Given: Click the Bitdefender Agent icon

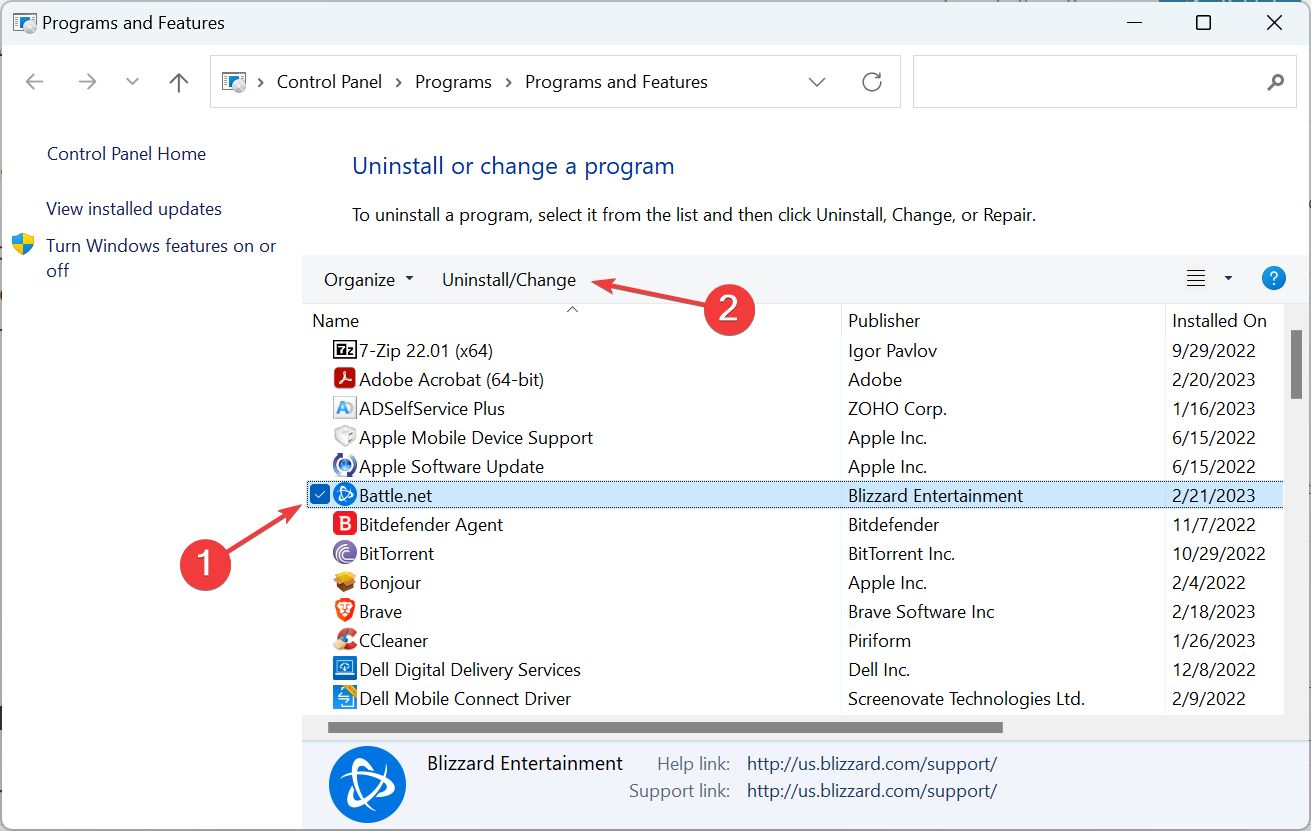Looking at the screenshot, I should pyautogui.click(x=344, y=524).
